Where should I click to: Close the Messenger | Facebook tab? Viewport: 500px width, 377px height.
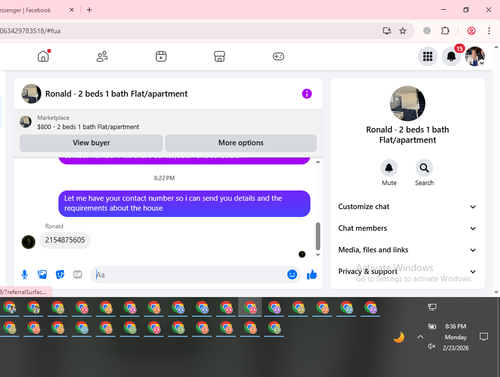pyautogui.click(x=71, y=10)
